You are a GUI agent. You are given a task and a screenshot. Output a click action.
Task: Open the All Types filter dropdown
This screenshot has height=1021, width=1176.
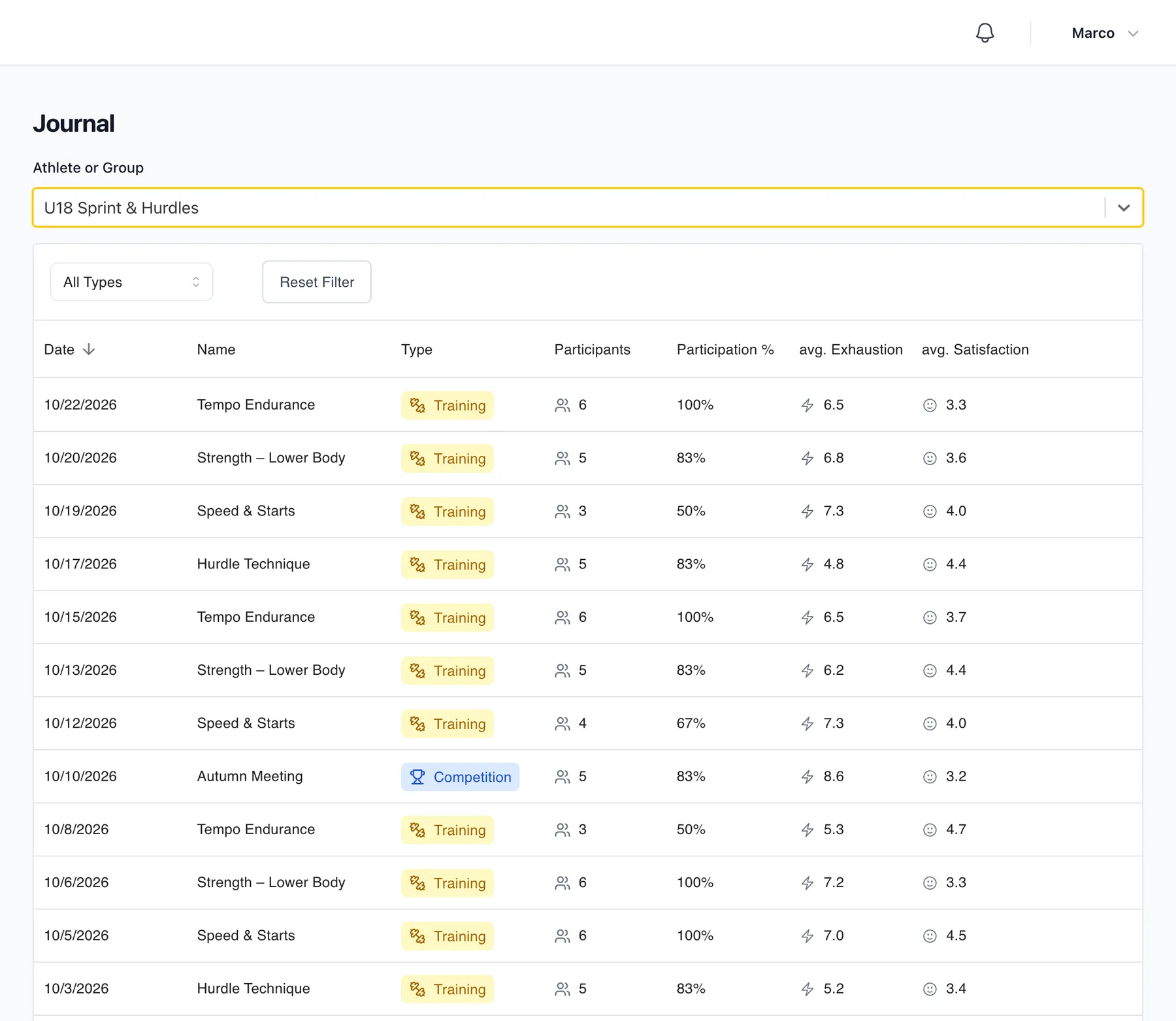click(131, 282)
